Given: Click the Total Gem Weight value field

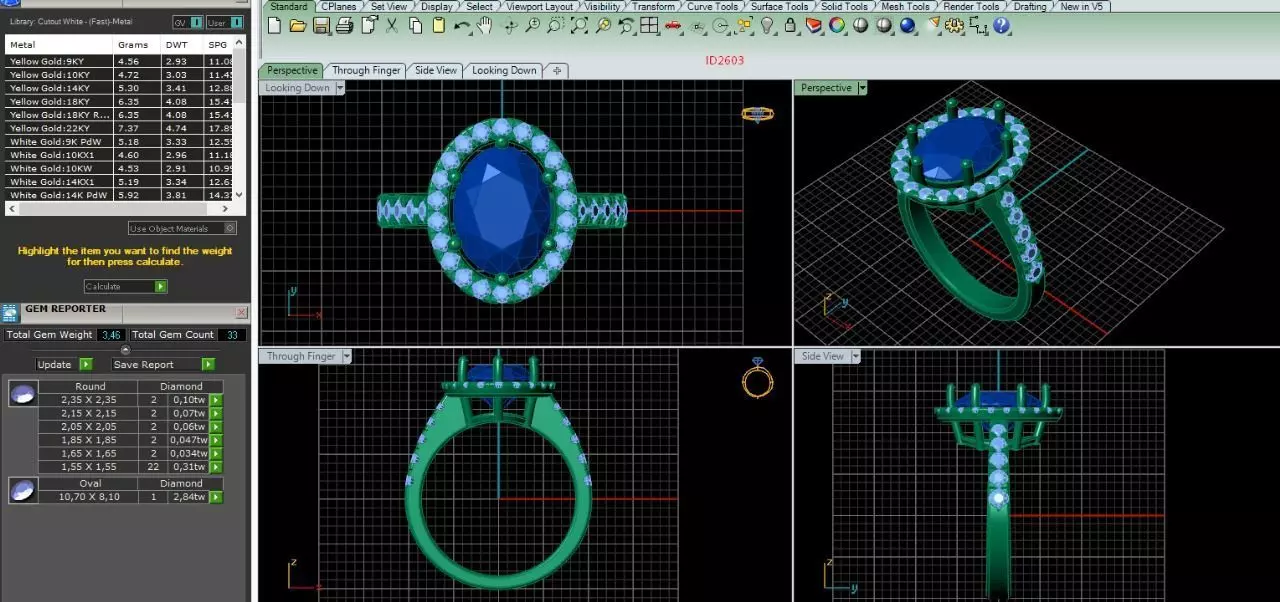Looking at the screenshot, I should (x=111, y=334).
